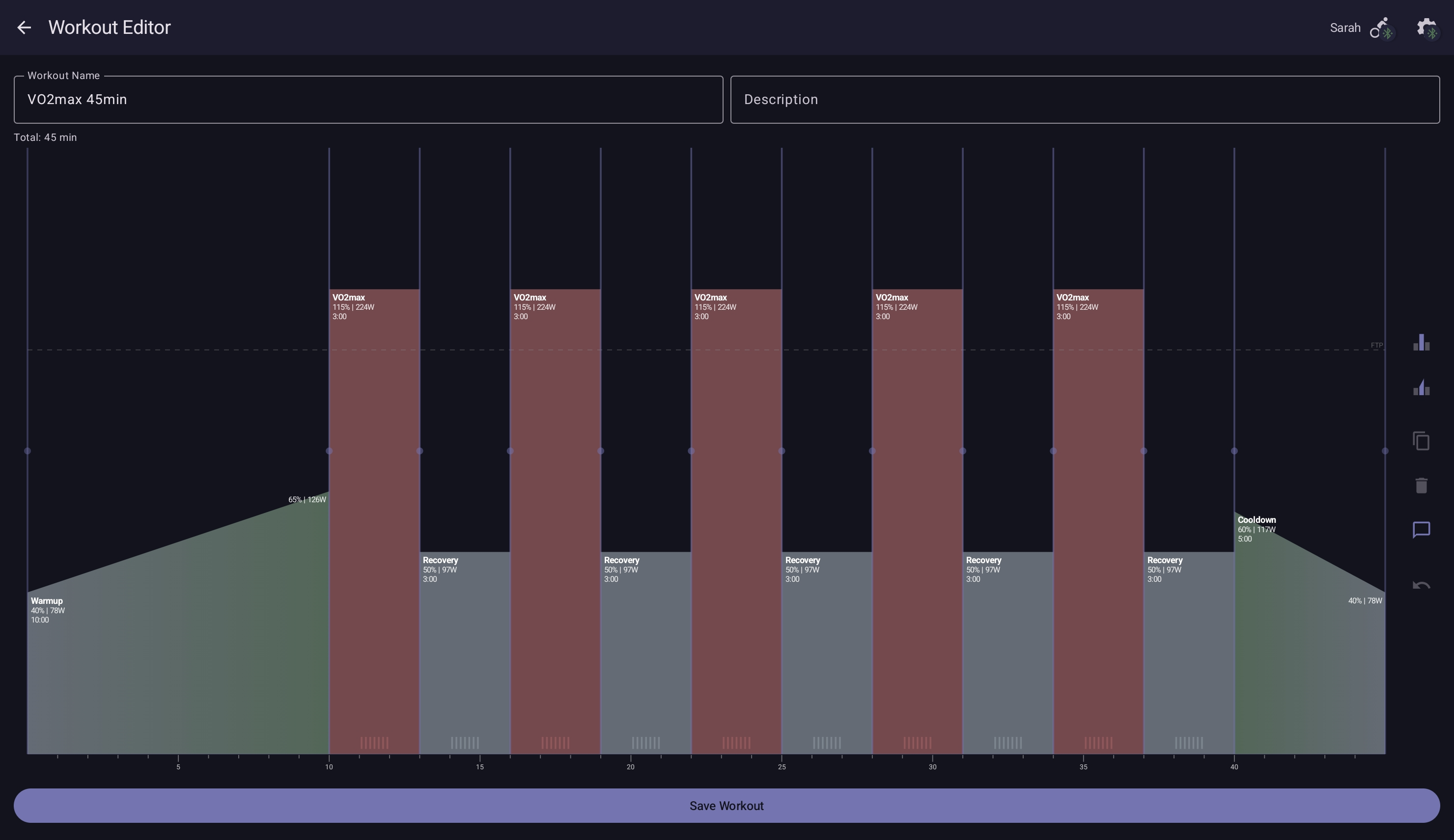The image size is (1454, 840).
Task: Click the grip marks in VO2max block at minute 22
Action: coord(736,743)
